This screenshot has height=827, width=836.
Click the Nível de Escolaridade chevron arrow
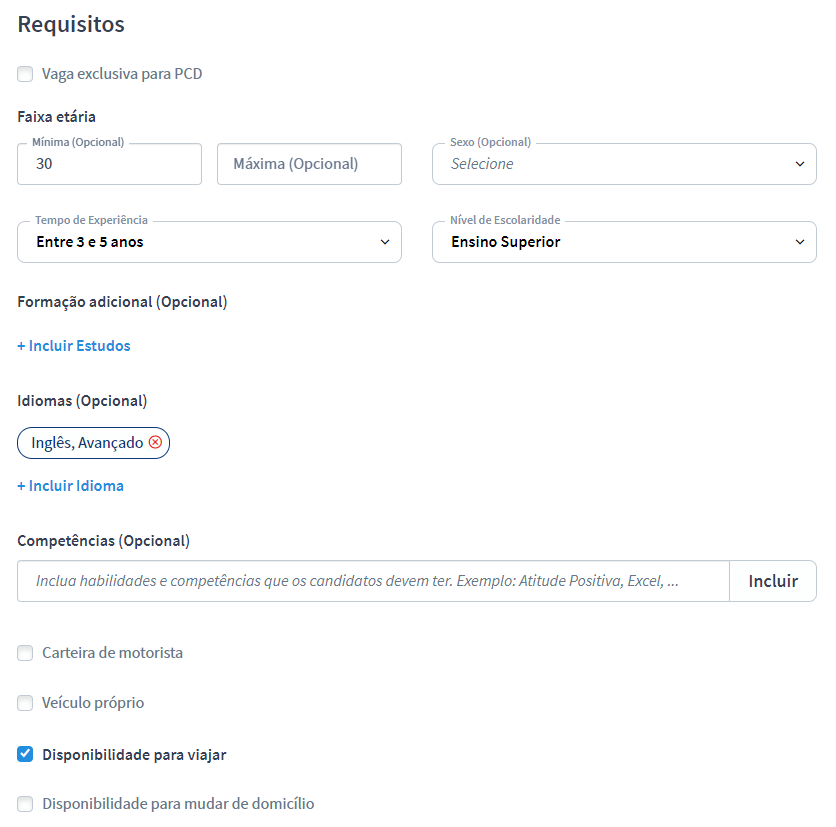point(799,242)
